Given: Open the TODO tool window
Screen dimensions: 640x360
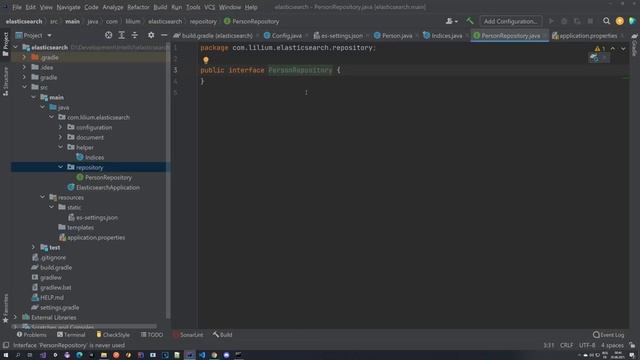Looking at the screenshot, I should tap(151, 335).
